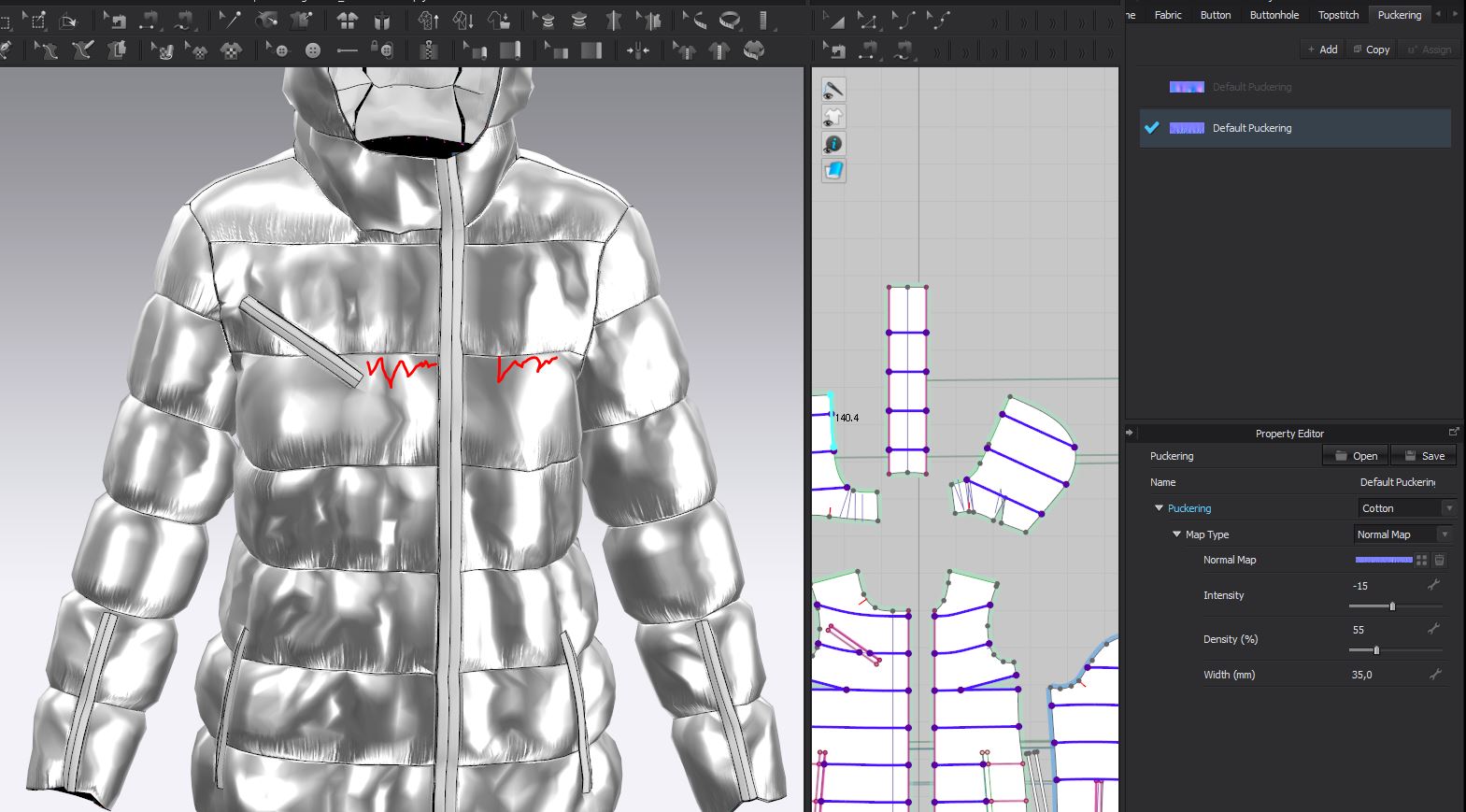Screen dimensions: 1466x812
Task: Select the Zipper tool
Action: pos(429,50)
